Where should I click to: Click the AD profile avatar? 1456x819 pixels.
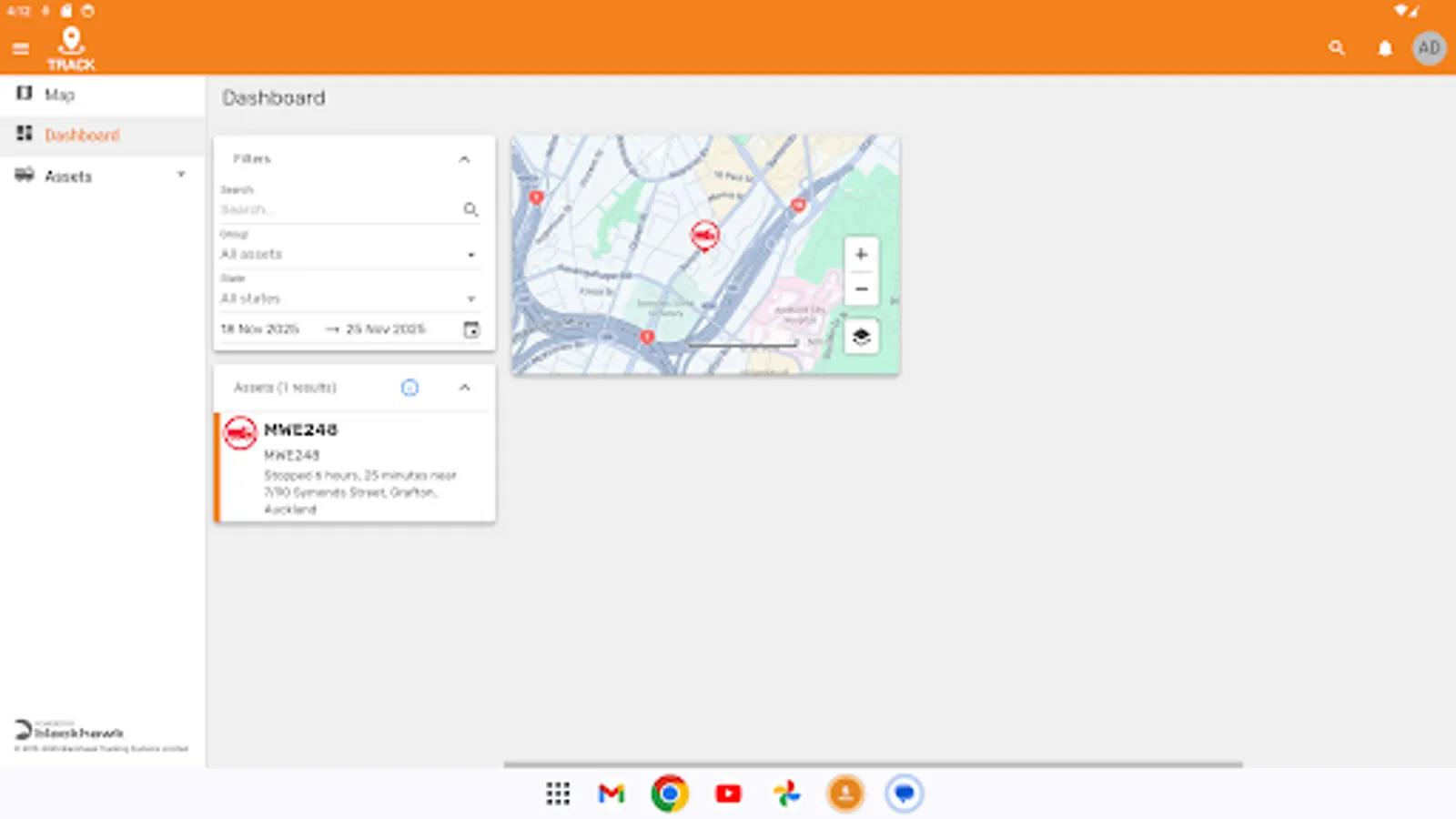coord(1429,48)
